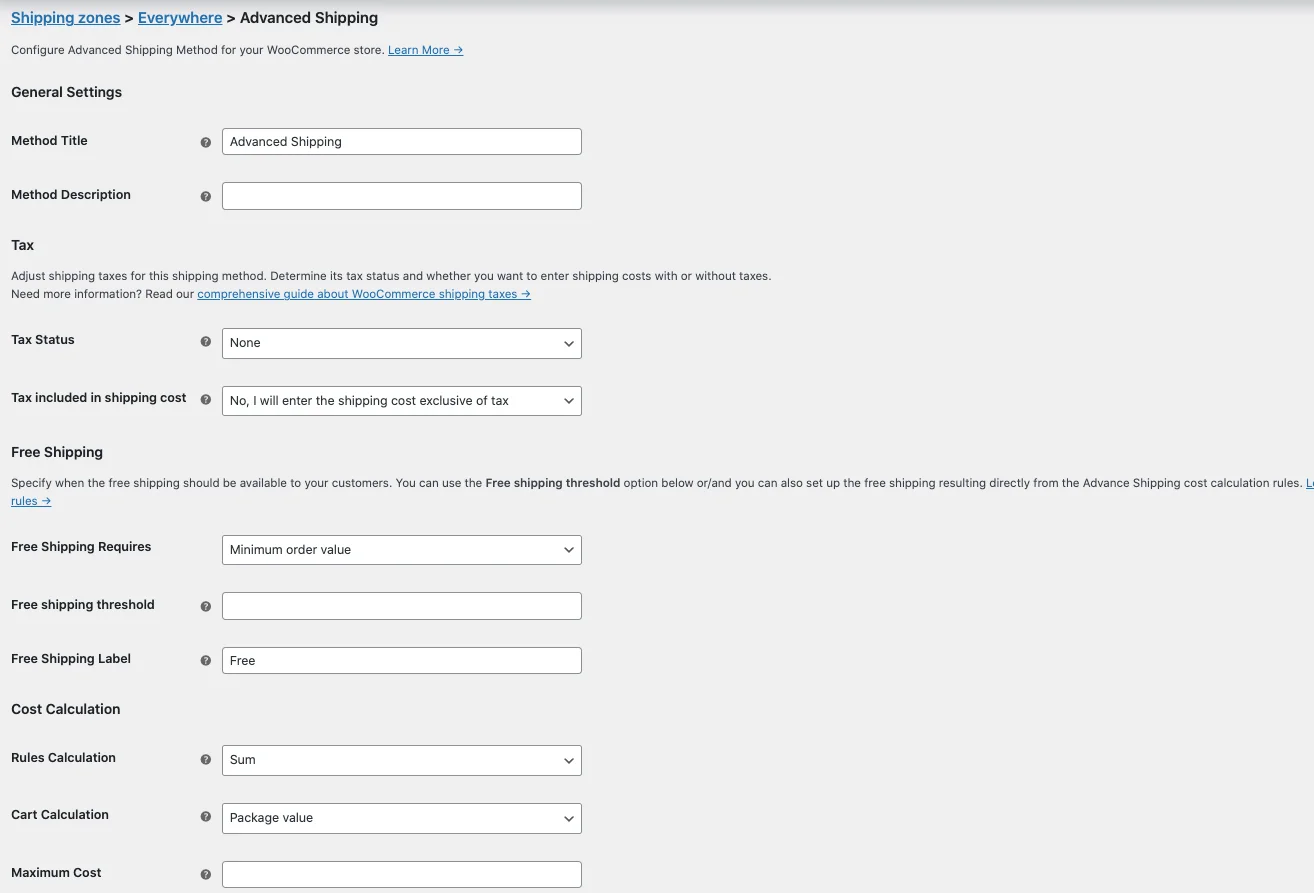1314x893 pixels.
Task: Click the Method Title label
Action: pos(49,141)
